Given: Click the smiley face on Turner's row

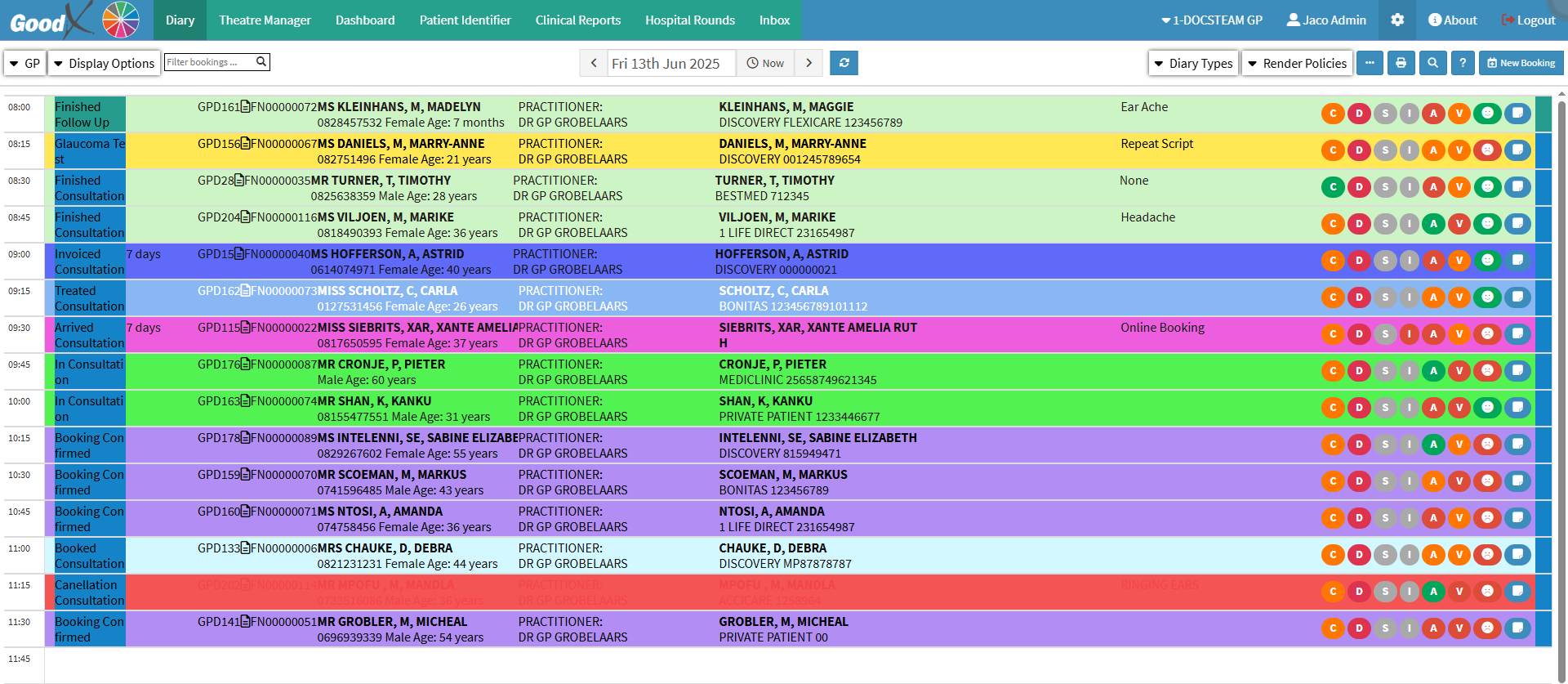Looking at the screenshot, I should click(1487, 187).
